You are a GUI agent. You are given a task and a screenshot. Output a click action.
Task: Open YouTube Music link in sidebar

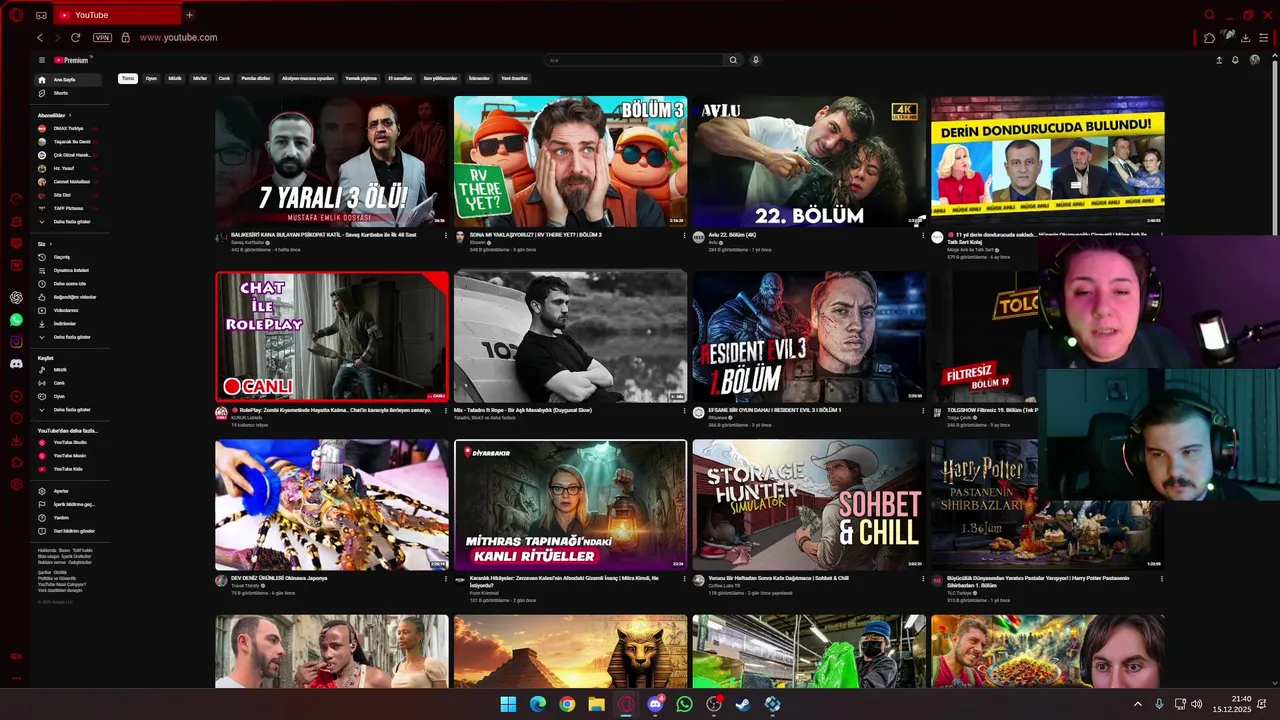68,455
